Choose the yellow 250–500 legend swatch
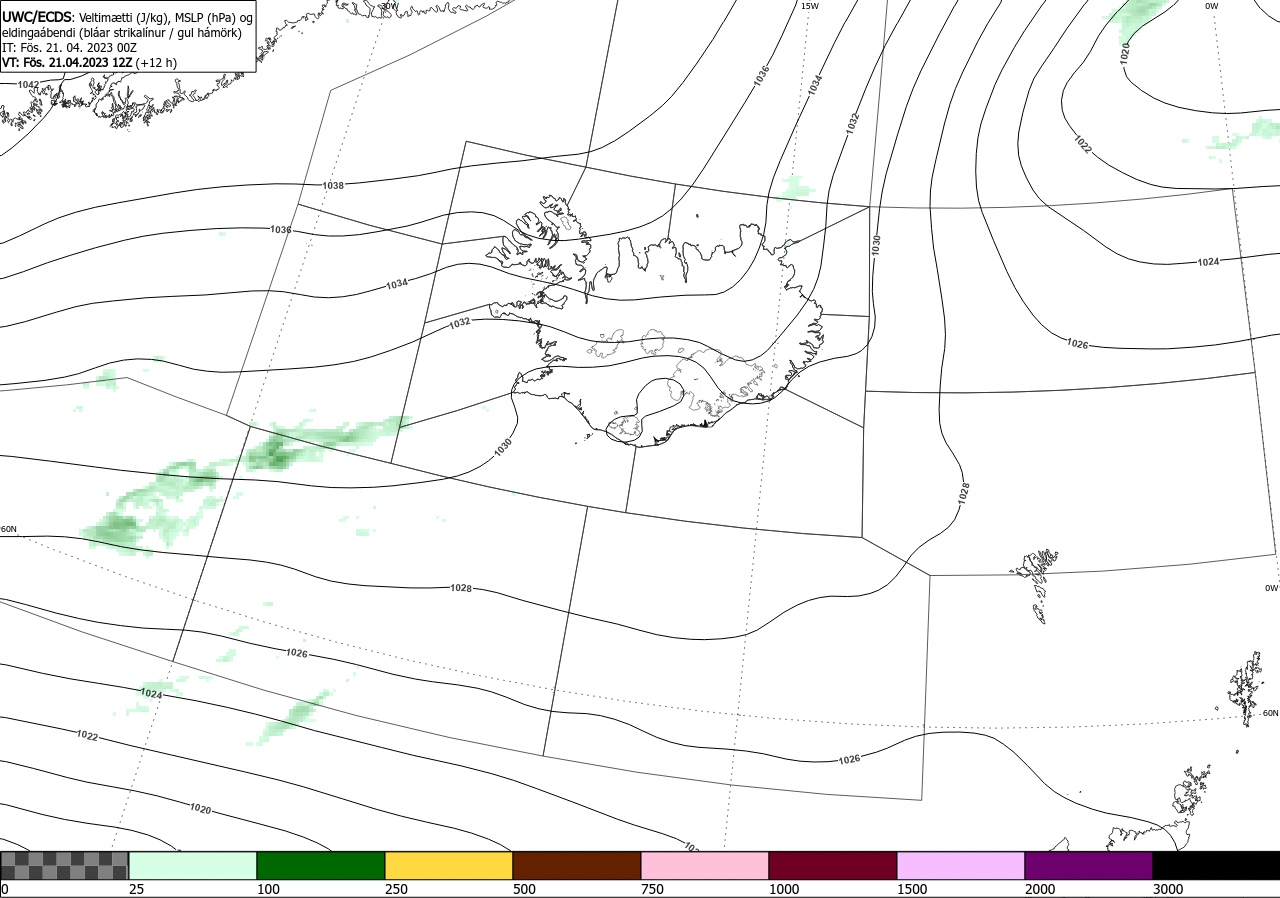Image resolution: width=1280 pixels, height=898 pixels. tap(449, 866)
